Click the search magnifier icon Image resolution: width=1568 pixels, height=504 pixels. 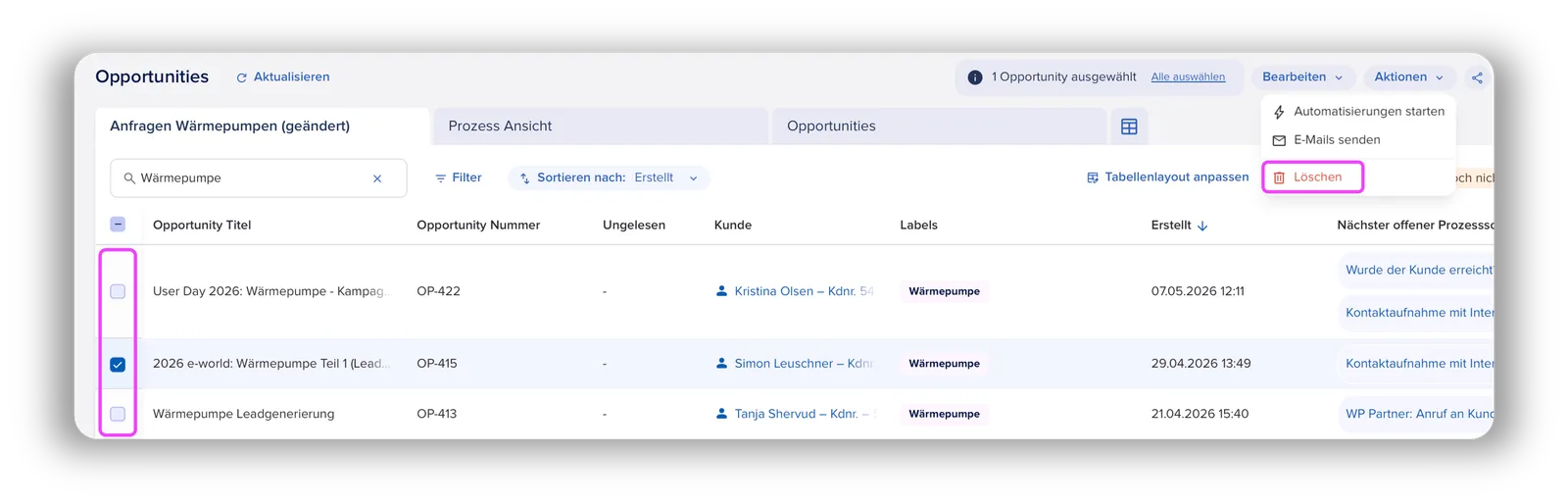click(x=129, y=178)
